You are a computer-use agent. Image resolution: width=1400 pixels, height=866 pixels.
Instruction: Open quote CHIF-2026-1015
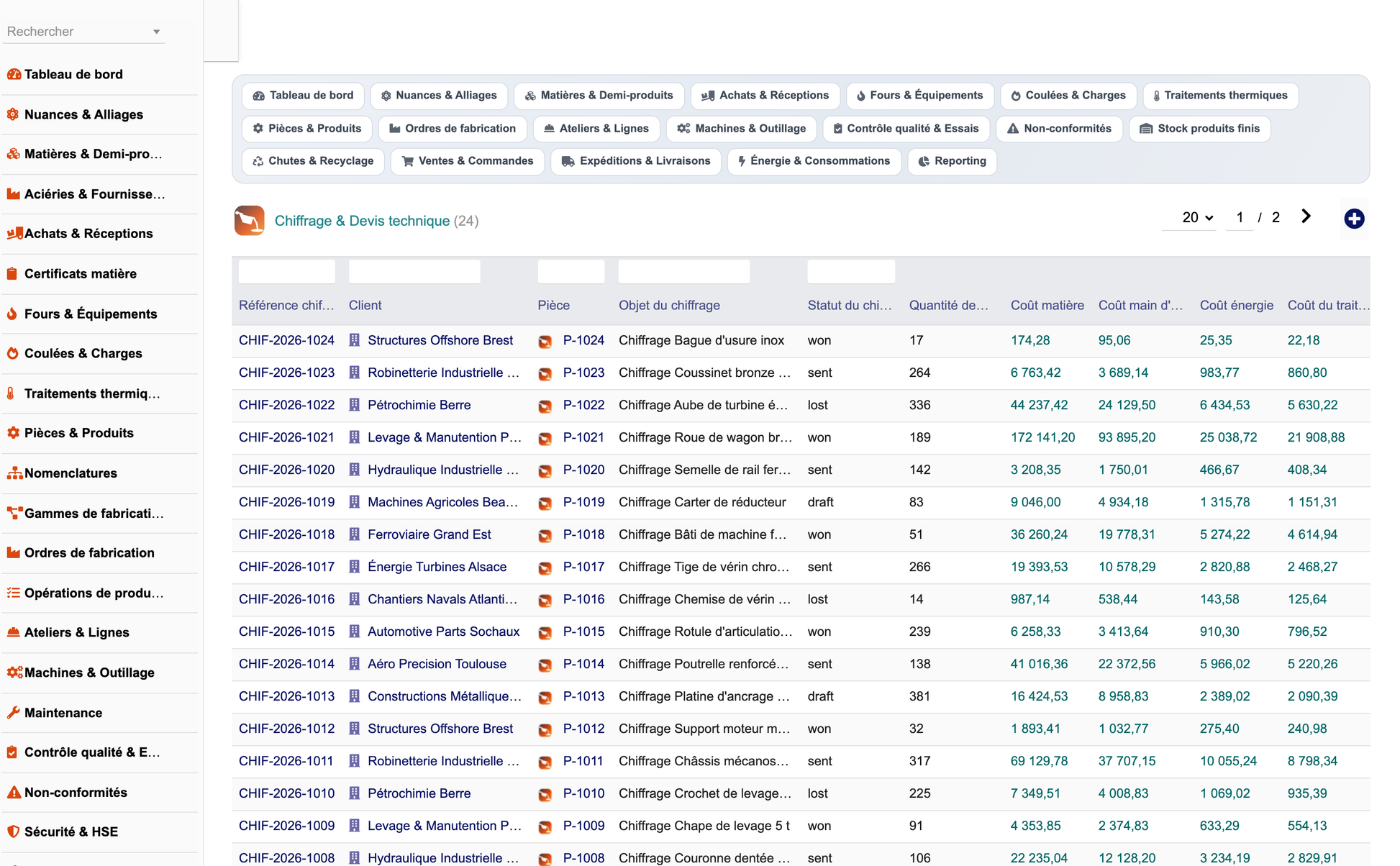coord(286,632)
